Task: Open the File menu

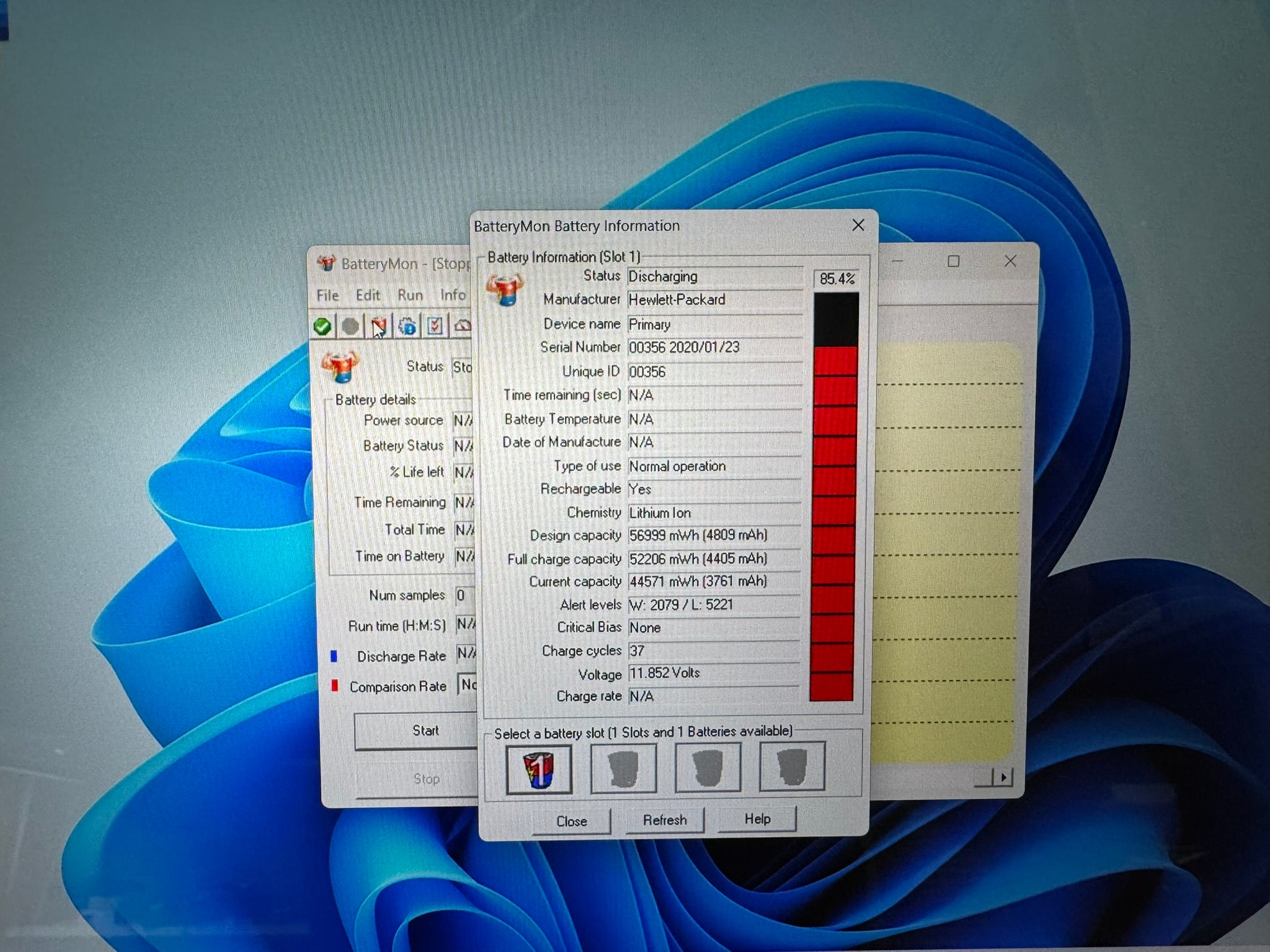Action: (x=328, y=296)
